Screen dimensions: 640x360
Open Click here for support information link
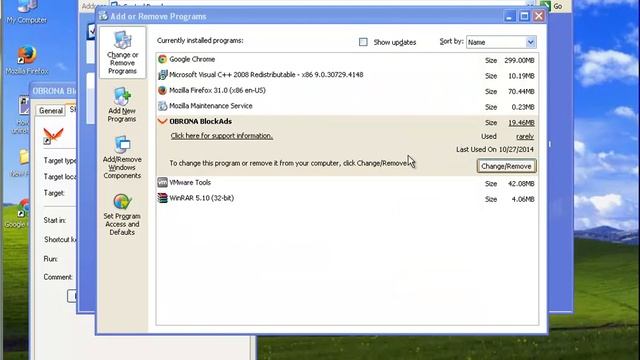pyautogui.click(x=222, y=136)
